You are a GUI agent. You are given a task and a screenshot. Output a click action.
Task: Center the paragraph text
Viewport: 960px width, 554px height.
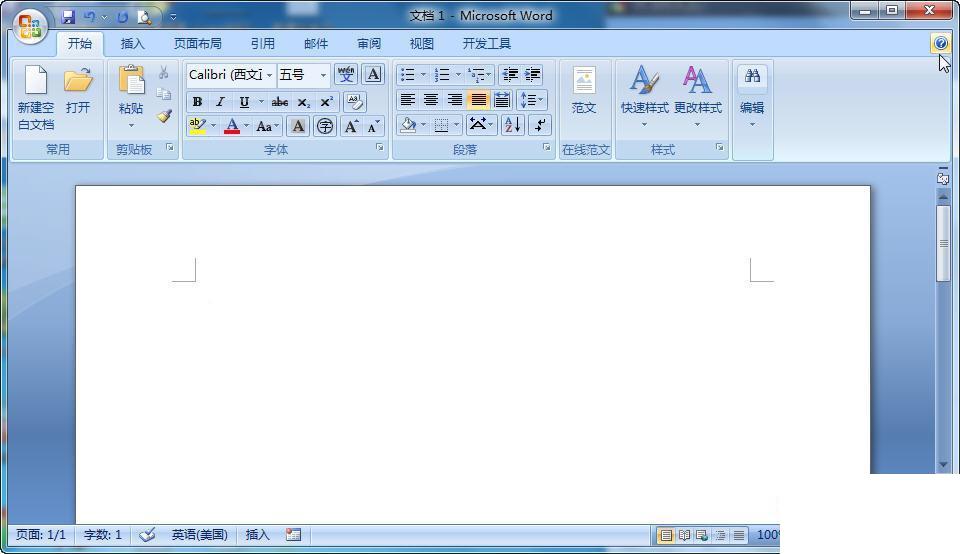431,100
